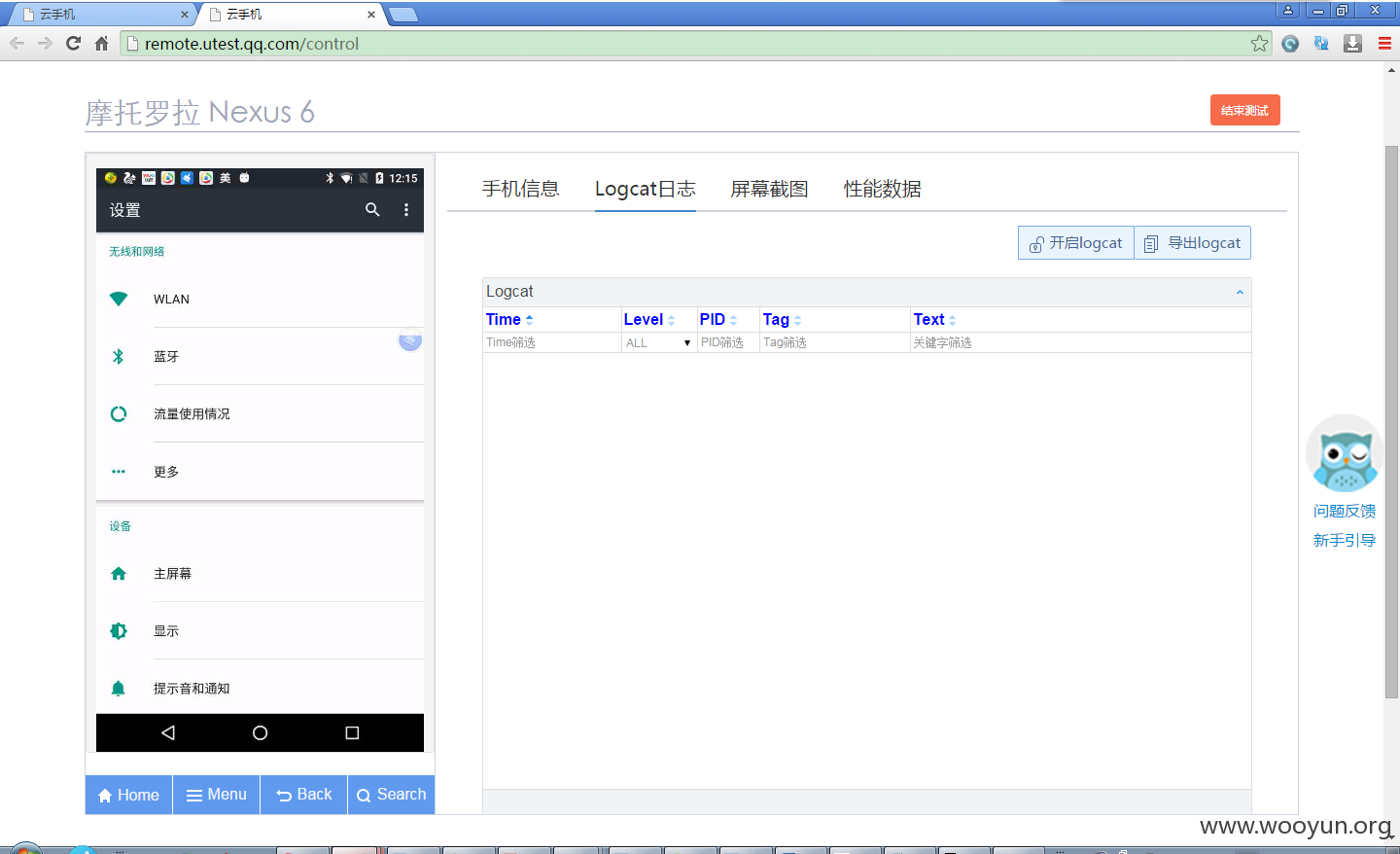This screenshot has width=1400, height=854.
Task: Sort logcat by PID column
Action: (x=718, y=319)
